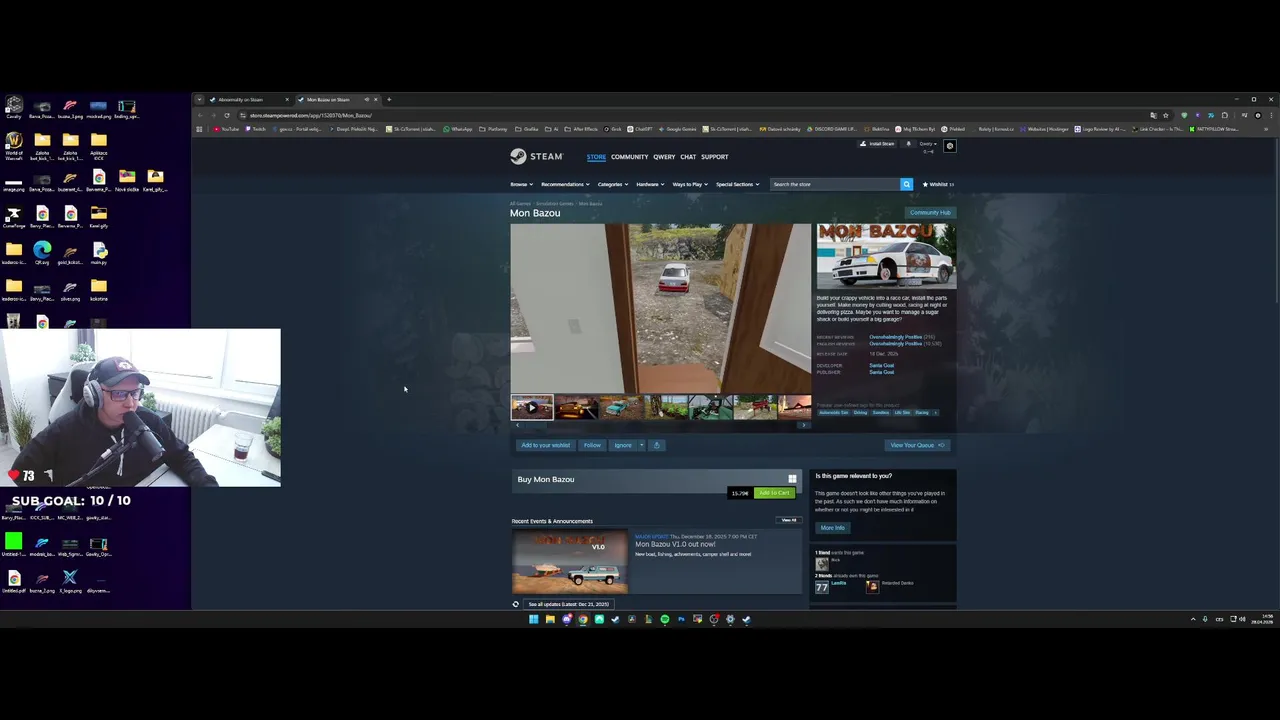Viewport: 1280px width, 720px height.
Task: Open Spotify from the taskbar
Action: click(x=665, y=619)
